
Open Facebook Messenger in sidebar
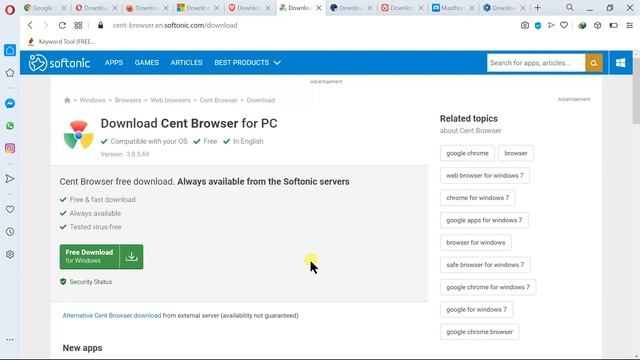pyautogui.click(x=10, y=103)
